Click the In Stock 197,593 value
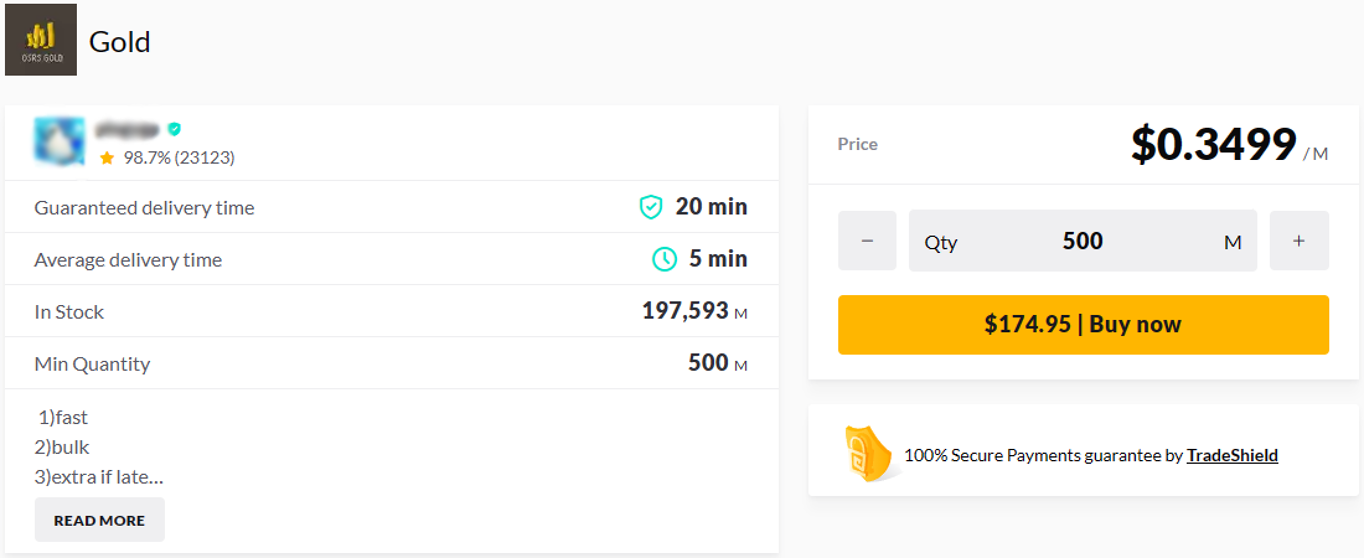This screenshot has height=558, width=1364. click(685, 311)
